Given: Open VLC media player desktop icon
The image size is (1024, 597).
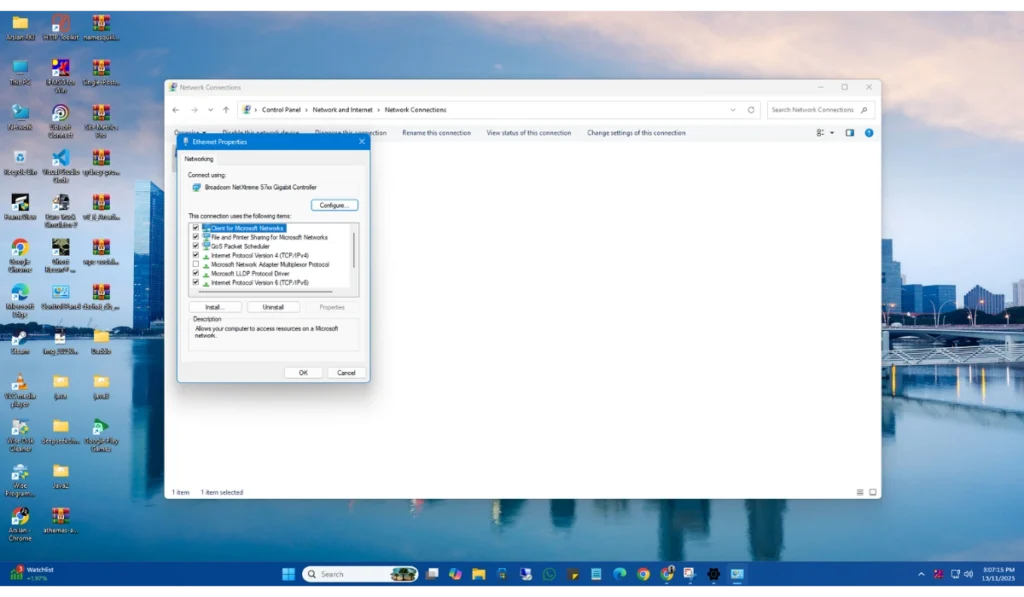Looking at the screenshot, I should [x=20, y=383].
